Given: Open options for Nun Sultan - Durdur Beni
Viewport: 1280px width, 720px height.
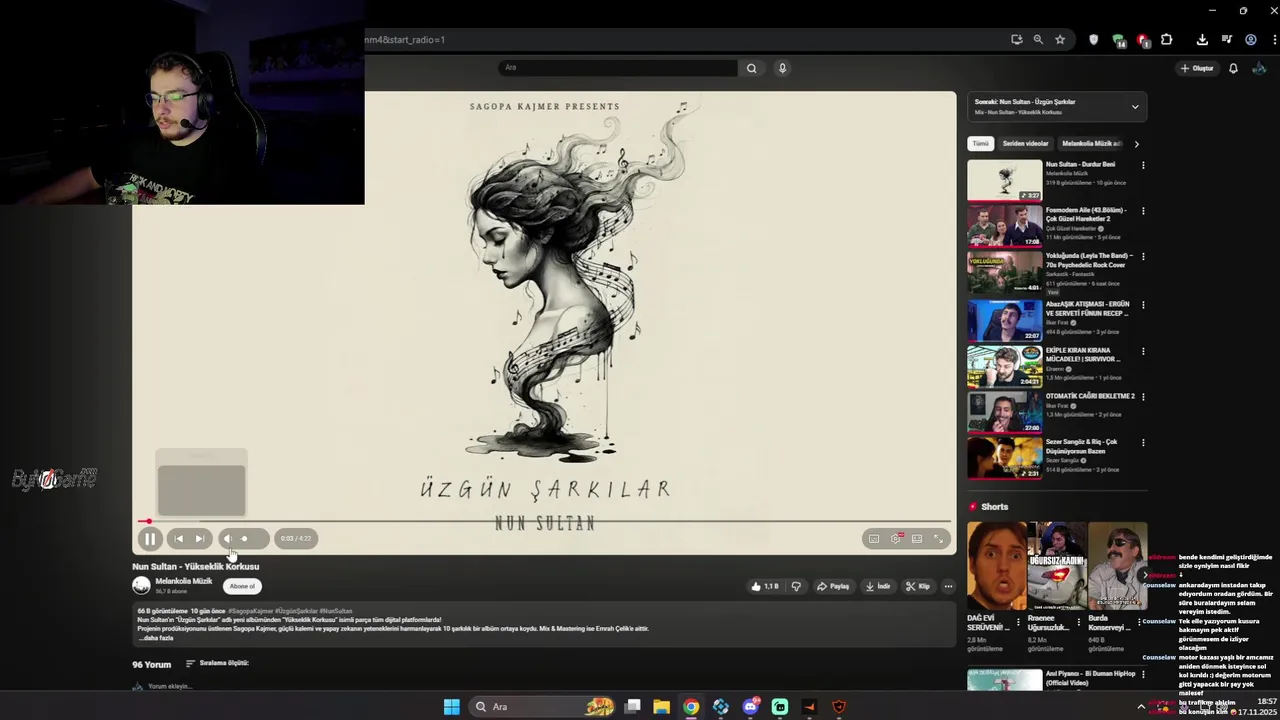Looking at the screenshot, I should [1143, 166].
